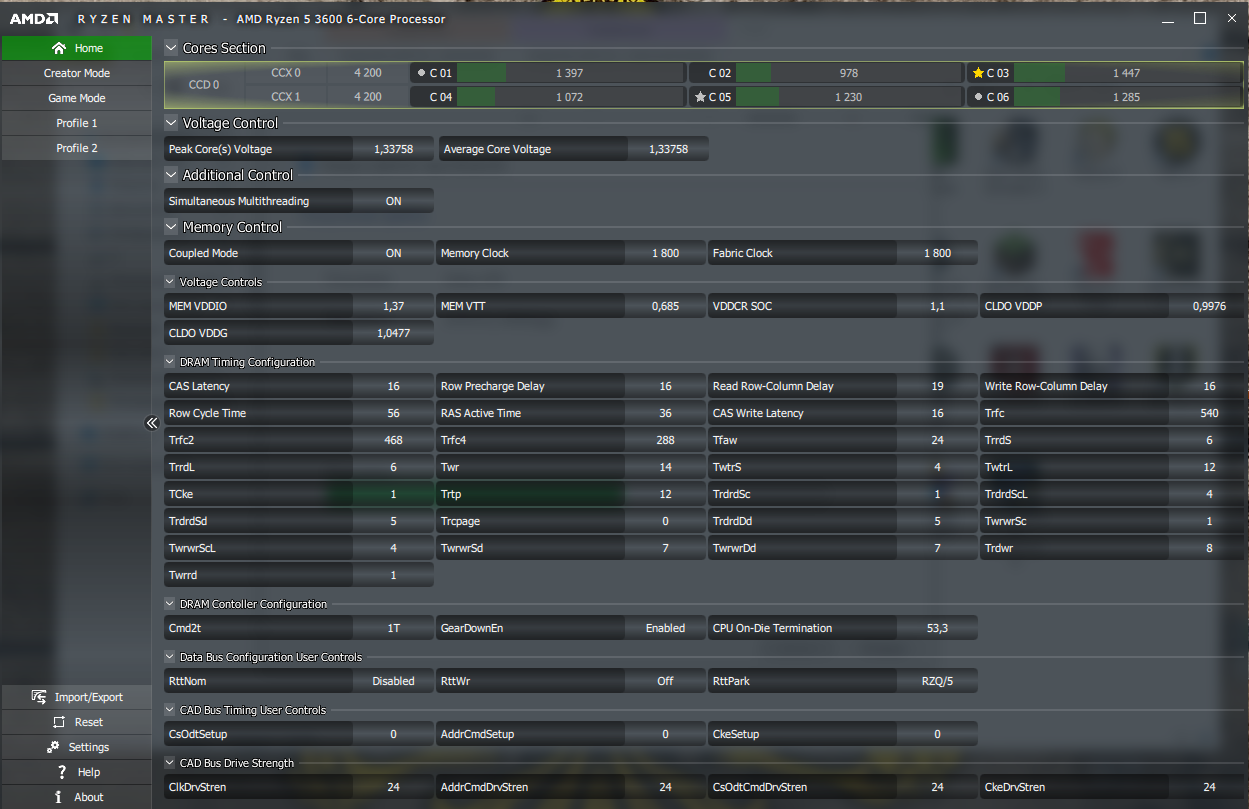Click Read Row-Column Delay value 19
1249x809 pixels.
pos(937,386)
